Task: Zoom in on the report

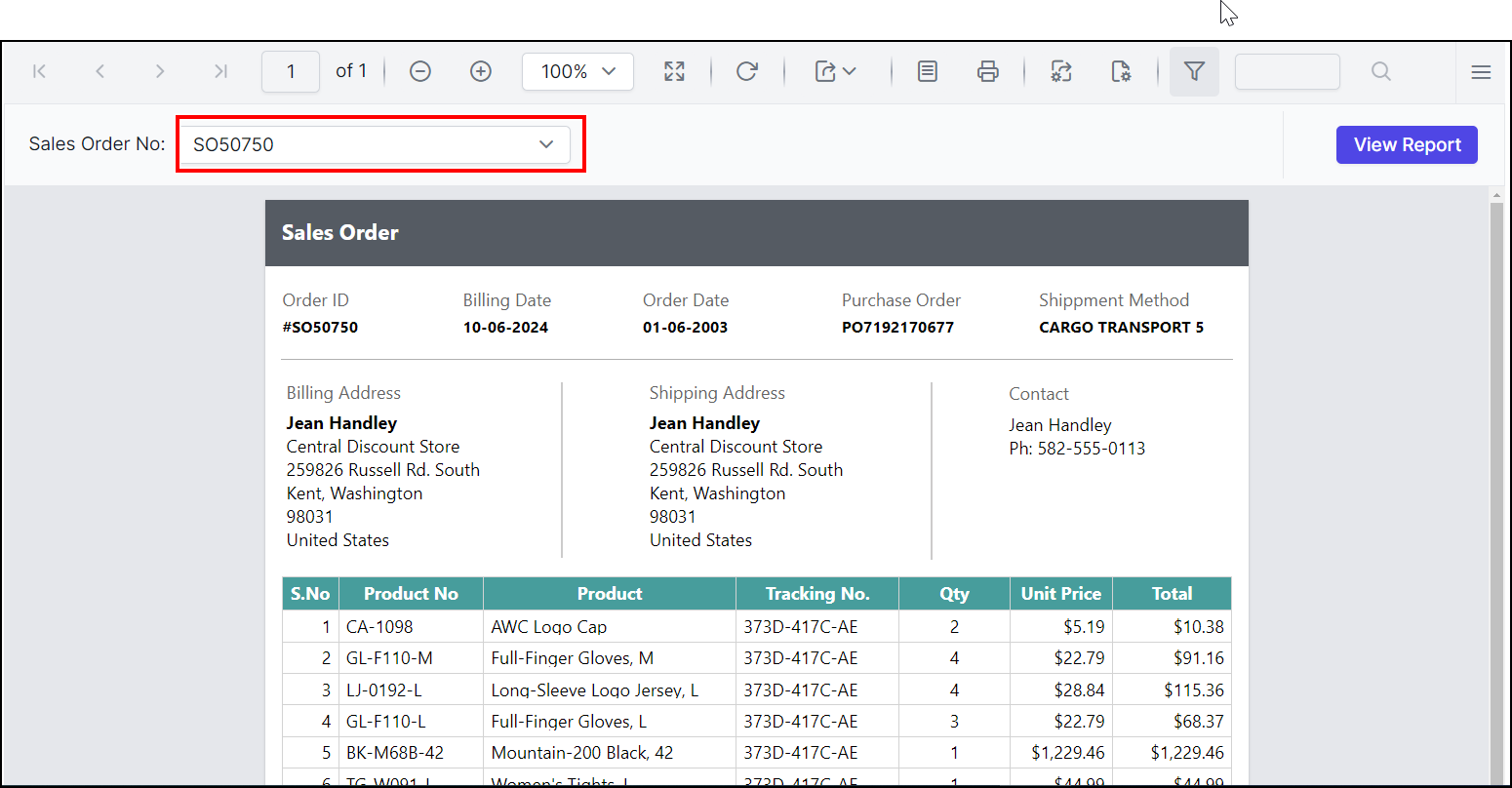Action: (480, 70)
